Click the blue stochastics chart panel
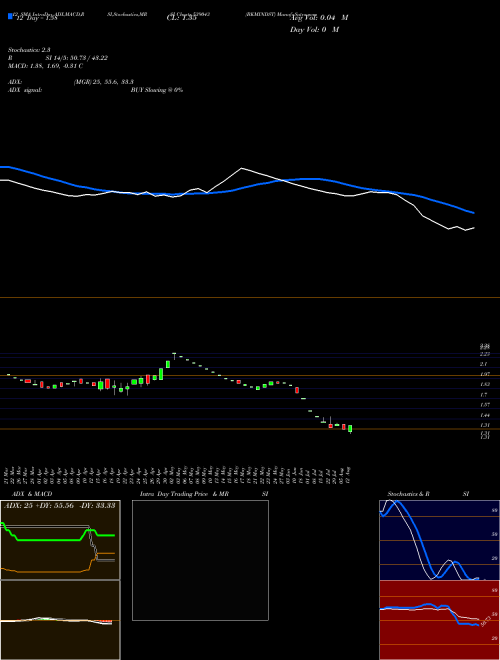 [439, 540]
